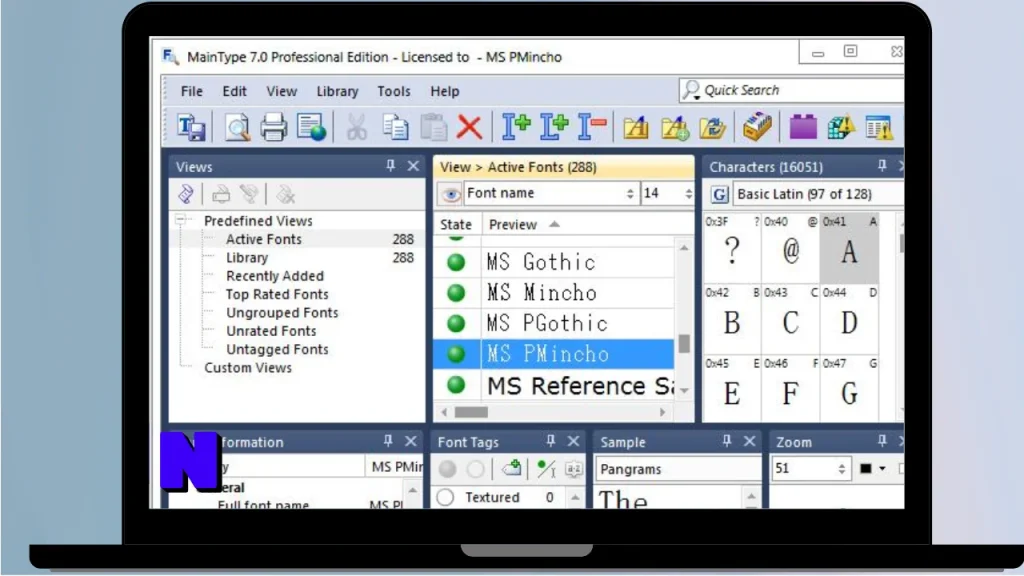Image resolution: width=1024 pixels, height=576 pixels.
Task: Click the G glyph block icon in Characters
Action: 719,195
